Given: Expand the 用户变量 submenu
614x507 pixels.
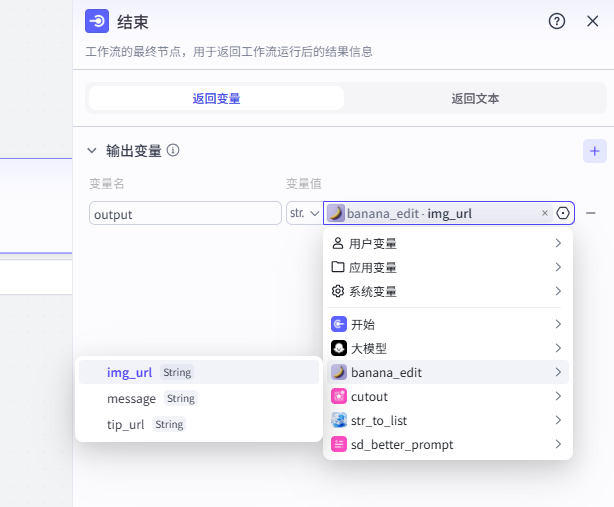Looking at the screenshot, I should [x=447, y=243].
